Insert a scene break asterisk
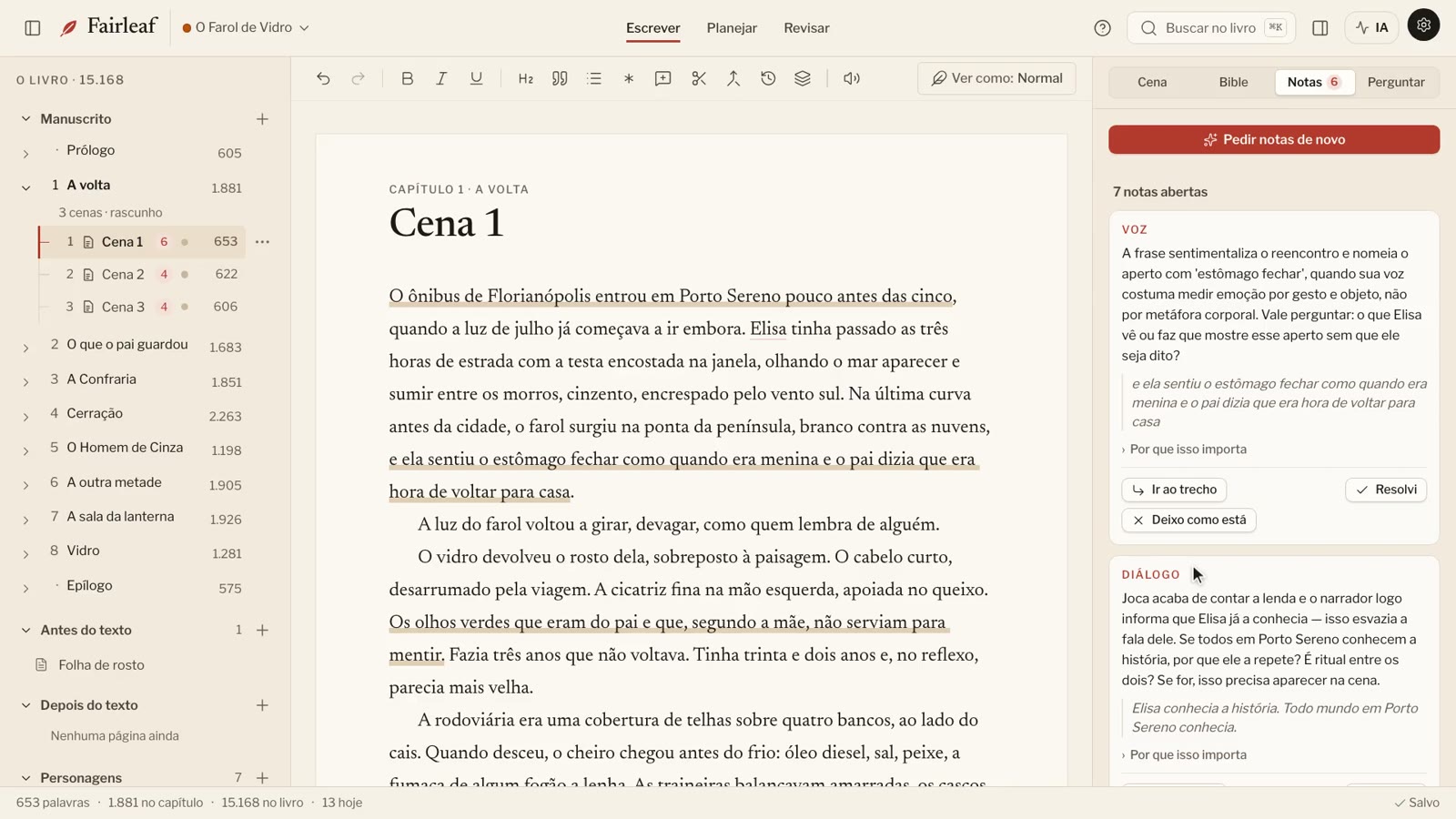Image resolution: width=1456 pixels, height=819 pixels. (x=629, y=78)
